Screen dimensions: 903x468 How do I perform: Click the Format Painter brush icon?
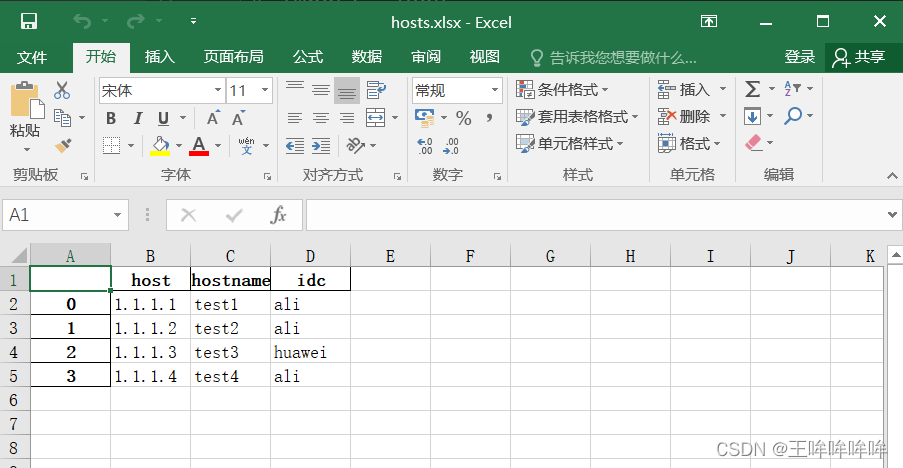[63, 145]
